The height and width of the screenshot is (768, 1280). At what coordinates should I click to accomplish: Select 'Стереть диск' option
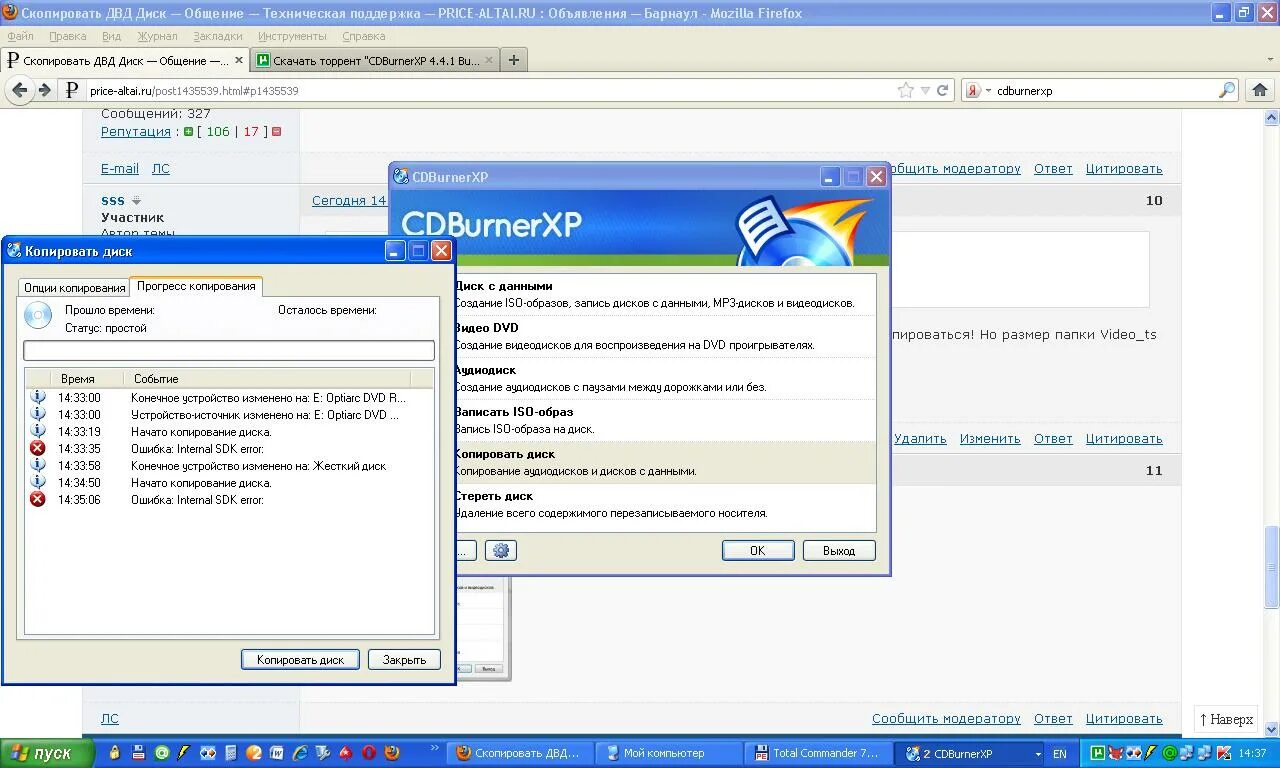(x=665, y=505)
